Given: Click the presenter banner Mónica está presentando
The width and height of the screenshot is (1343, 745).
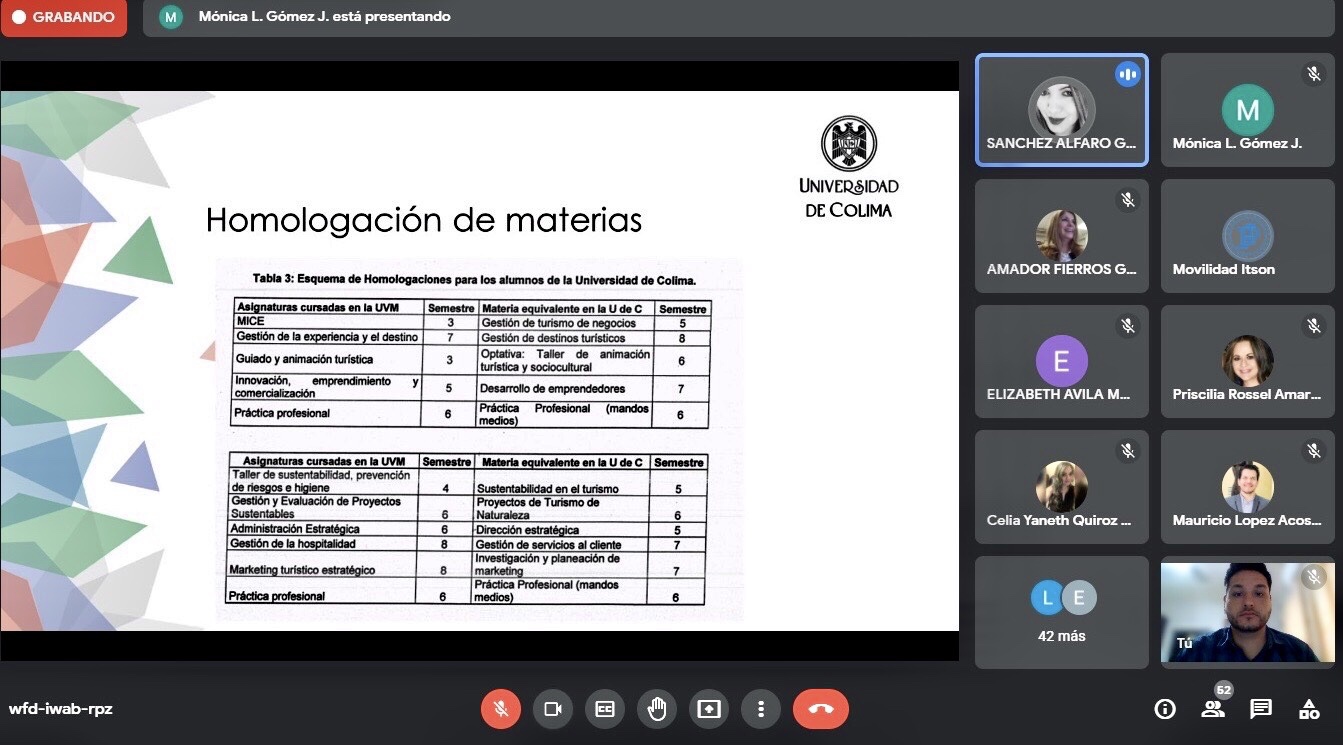Looking at the screenshot, I should tap(324, 17).
